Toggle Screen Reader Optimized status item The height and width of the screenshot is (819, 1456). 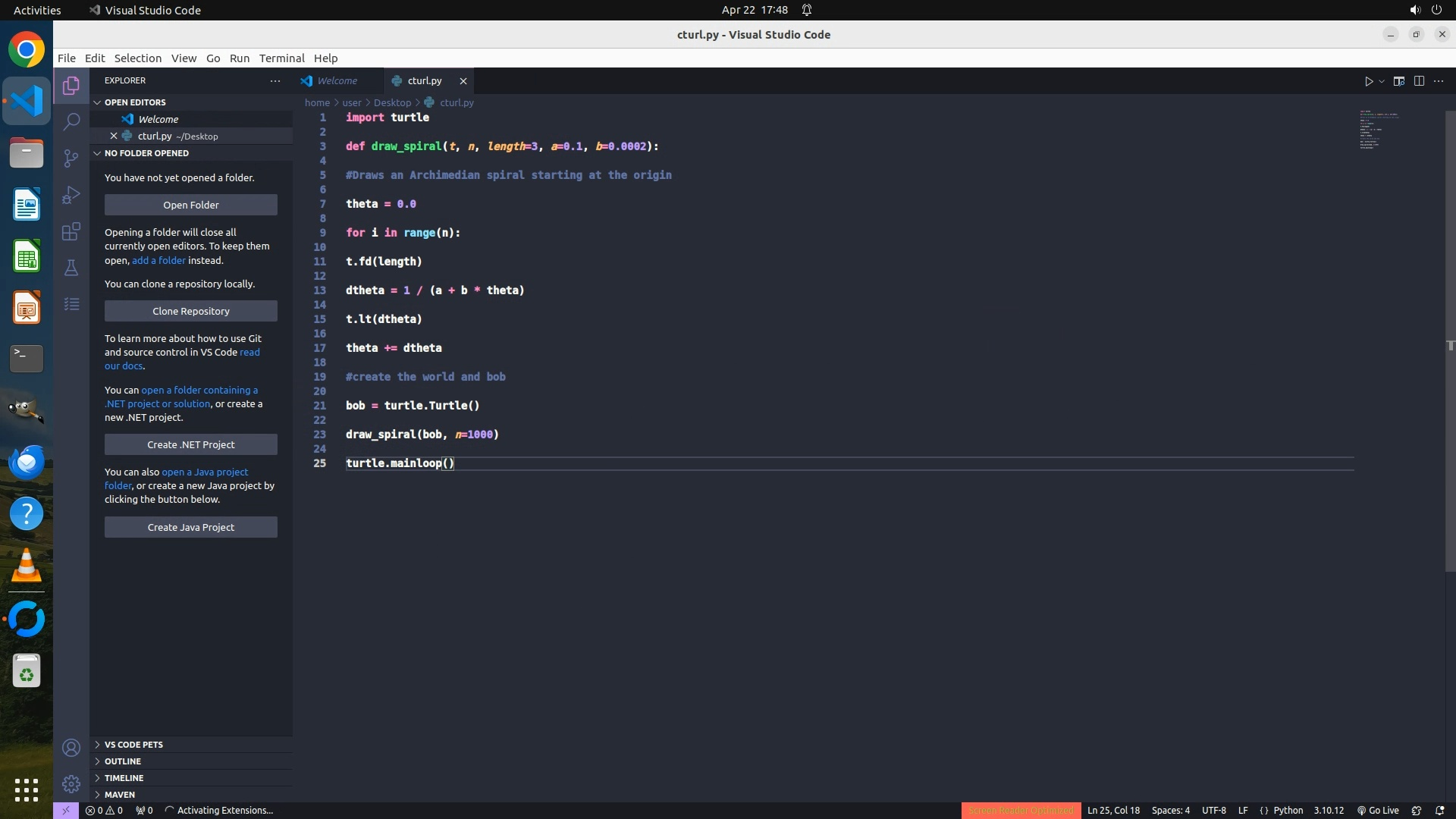[1020, 810]
